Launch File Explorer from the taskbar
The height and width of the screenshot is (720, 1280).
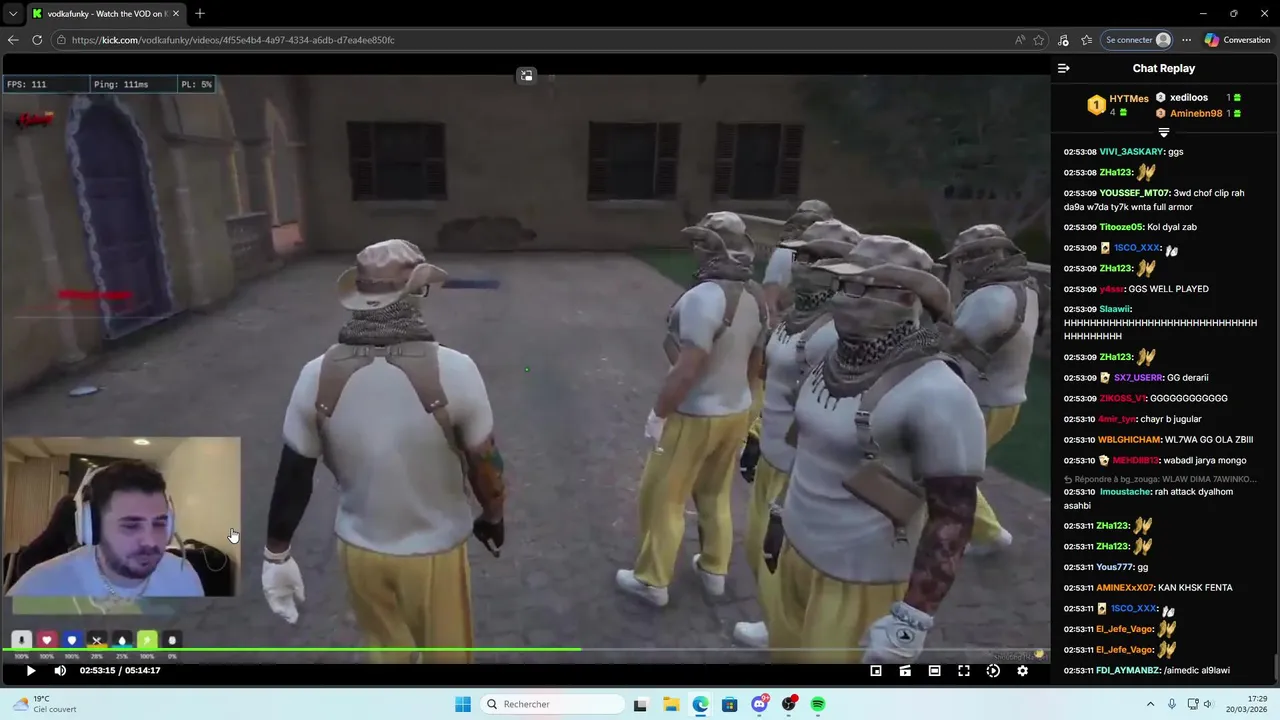(671, 704)
